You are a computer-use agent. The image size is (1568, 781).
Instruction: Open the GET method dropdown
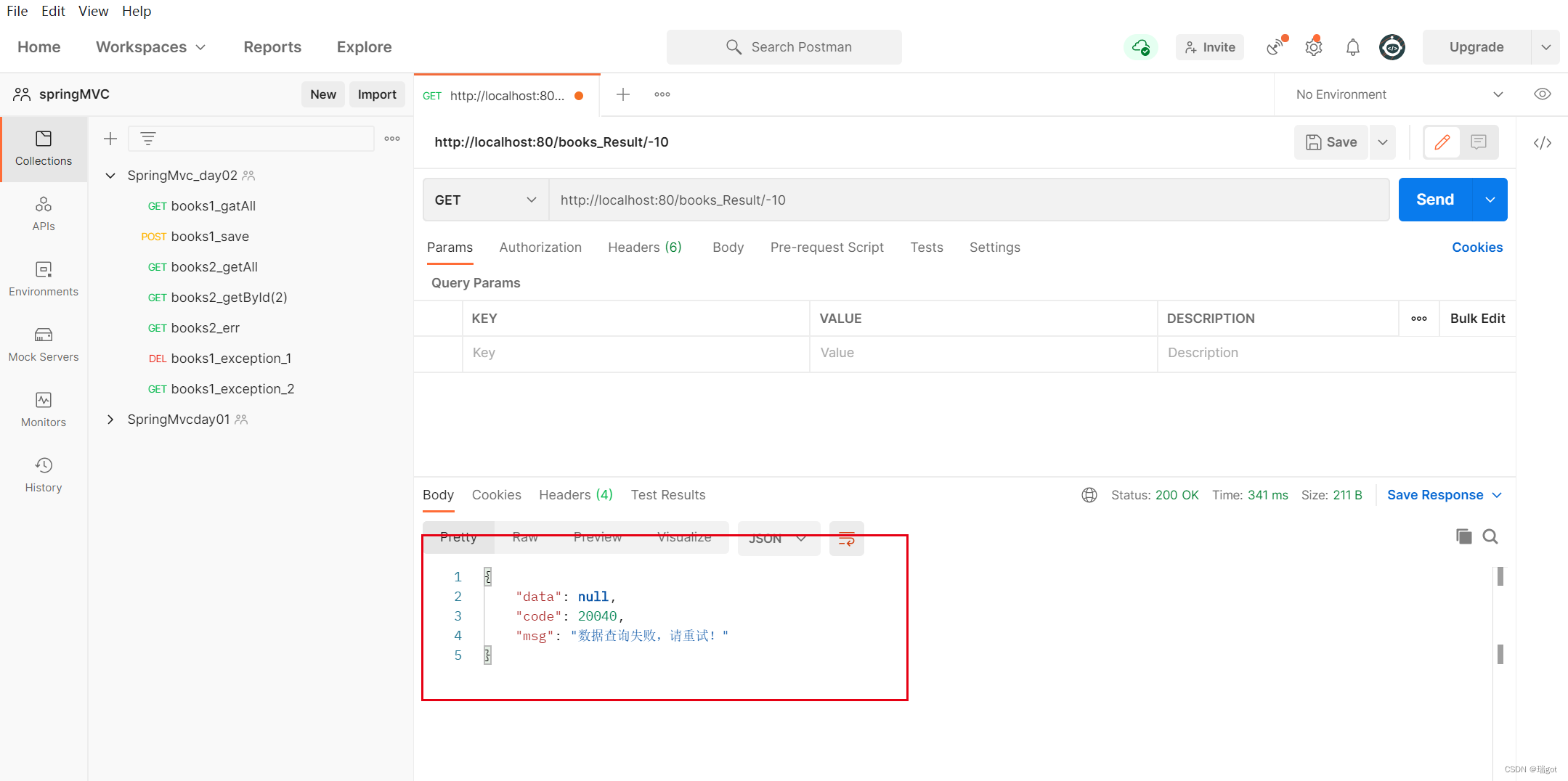click(x=485, y=200)
